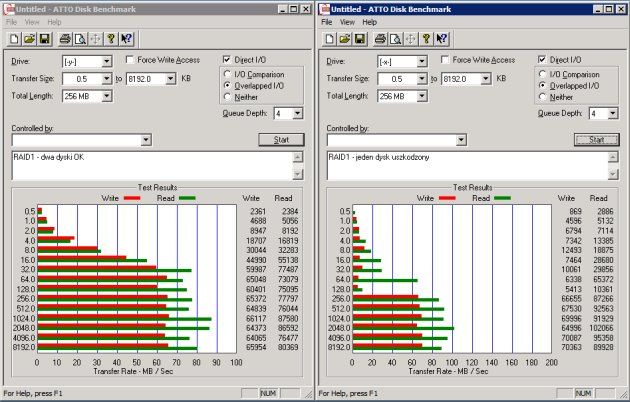Click the yellow Help question-mark icon in right window
The width and height of the screenshot is (630, 402).
click(x=426, y=39)
